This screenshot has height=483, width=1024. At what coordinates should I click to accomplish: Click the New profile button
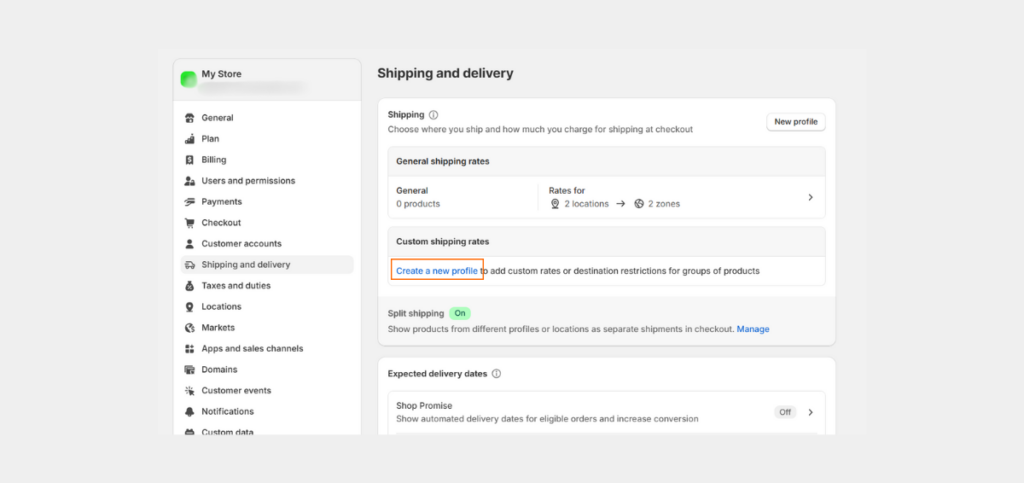pyautogui.click(x=795, y=121)
